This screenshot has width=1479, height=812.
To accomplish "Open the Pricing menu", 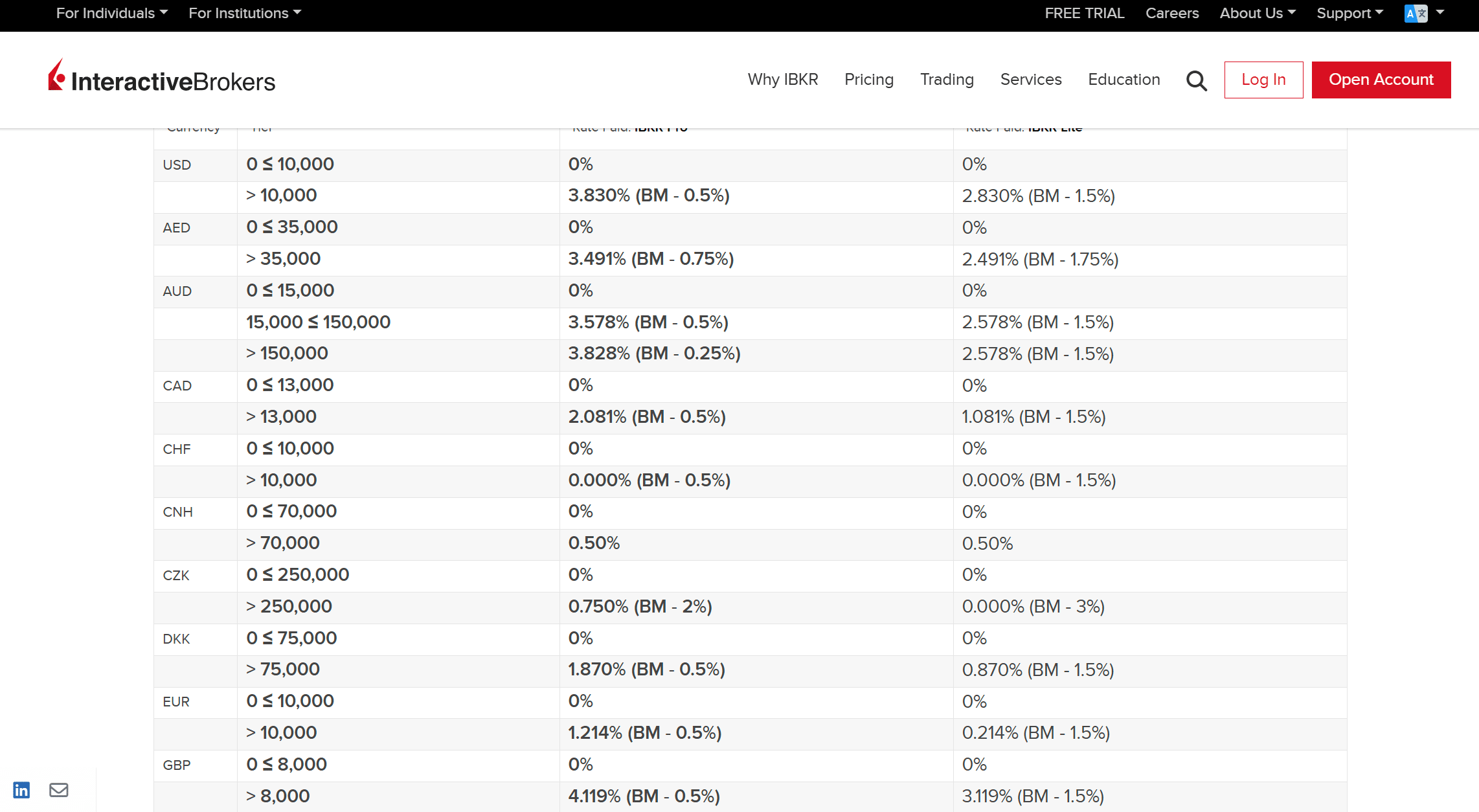I will click(x=869, y=79).
